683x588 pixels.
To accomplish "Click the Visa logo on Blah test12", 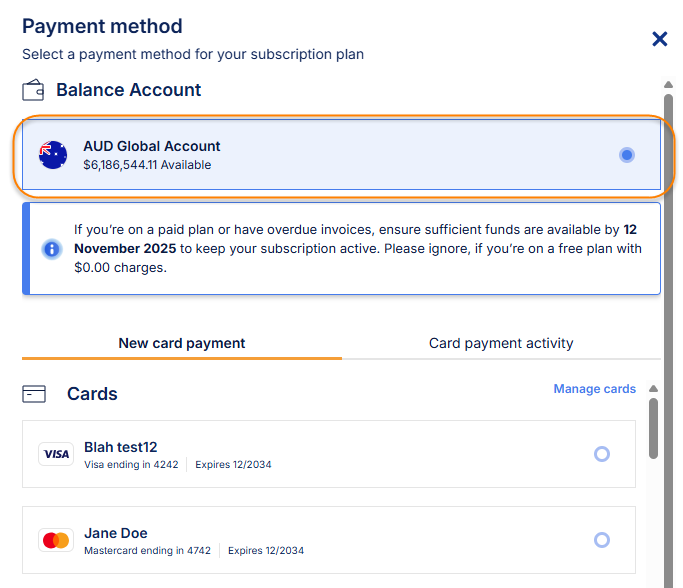I will tap(57, 454).
